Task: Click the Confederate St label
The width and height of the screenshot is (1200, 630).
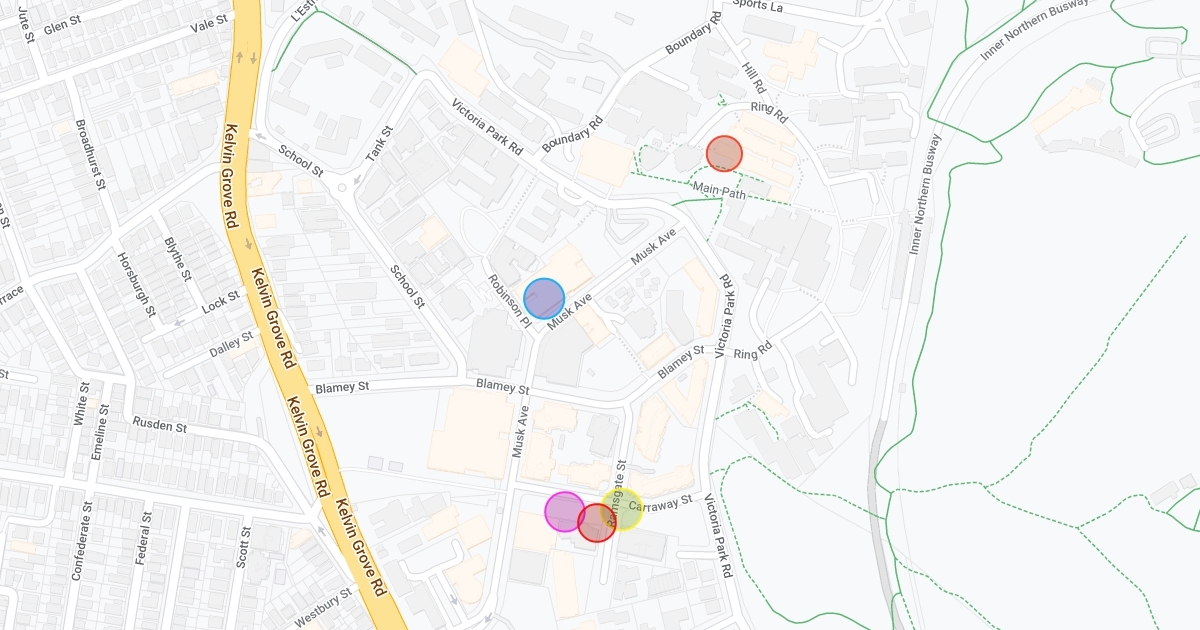Action: tap(75, 548)
